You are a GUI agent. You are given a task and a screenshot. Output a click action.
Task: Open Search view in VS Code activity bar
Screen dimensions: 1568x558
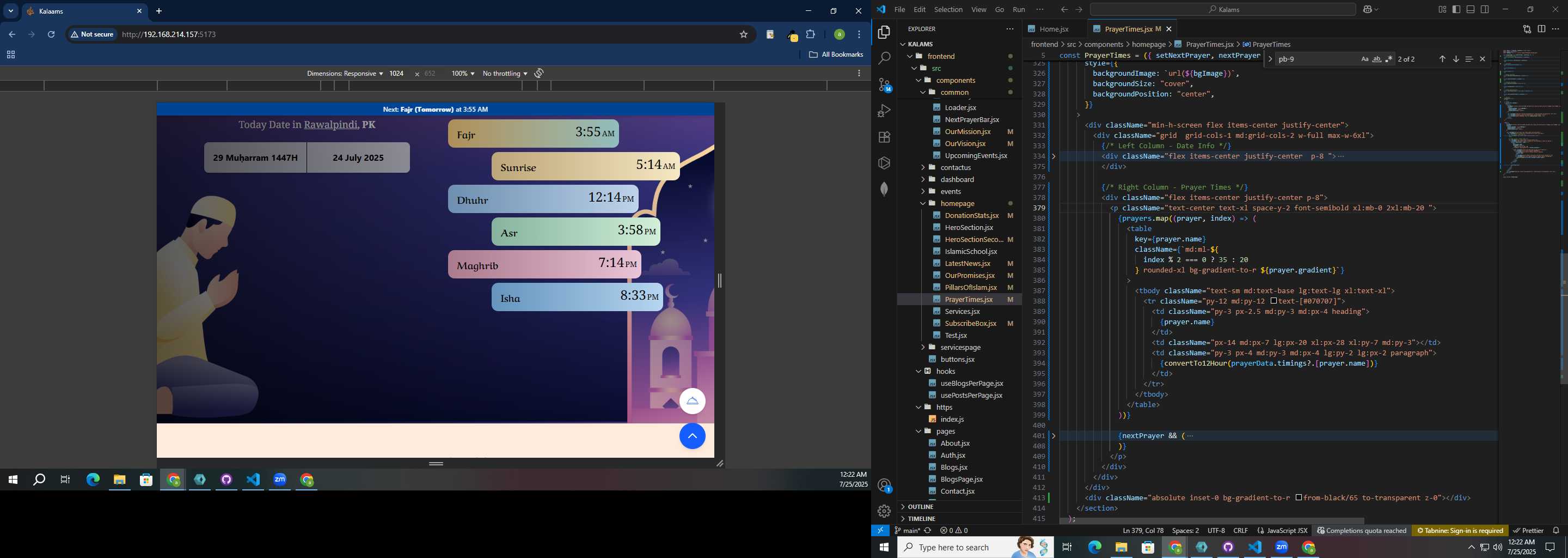(x=884, y=58)
